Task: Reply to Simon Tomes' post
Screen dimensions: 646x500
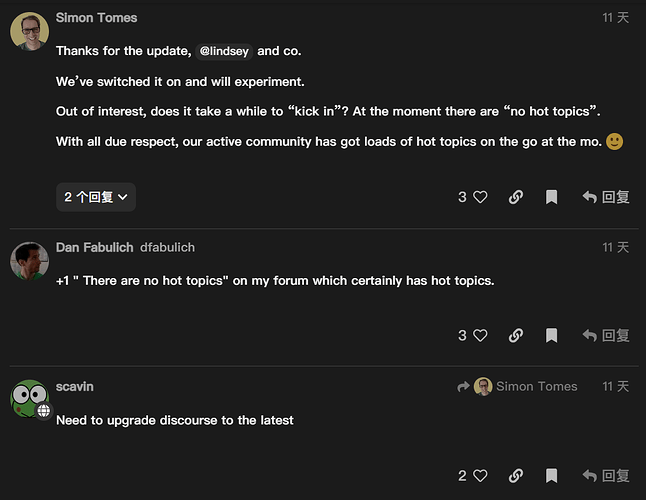Action: coord(606,197)
